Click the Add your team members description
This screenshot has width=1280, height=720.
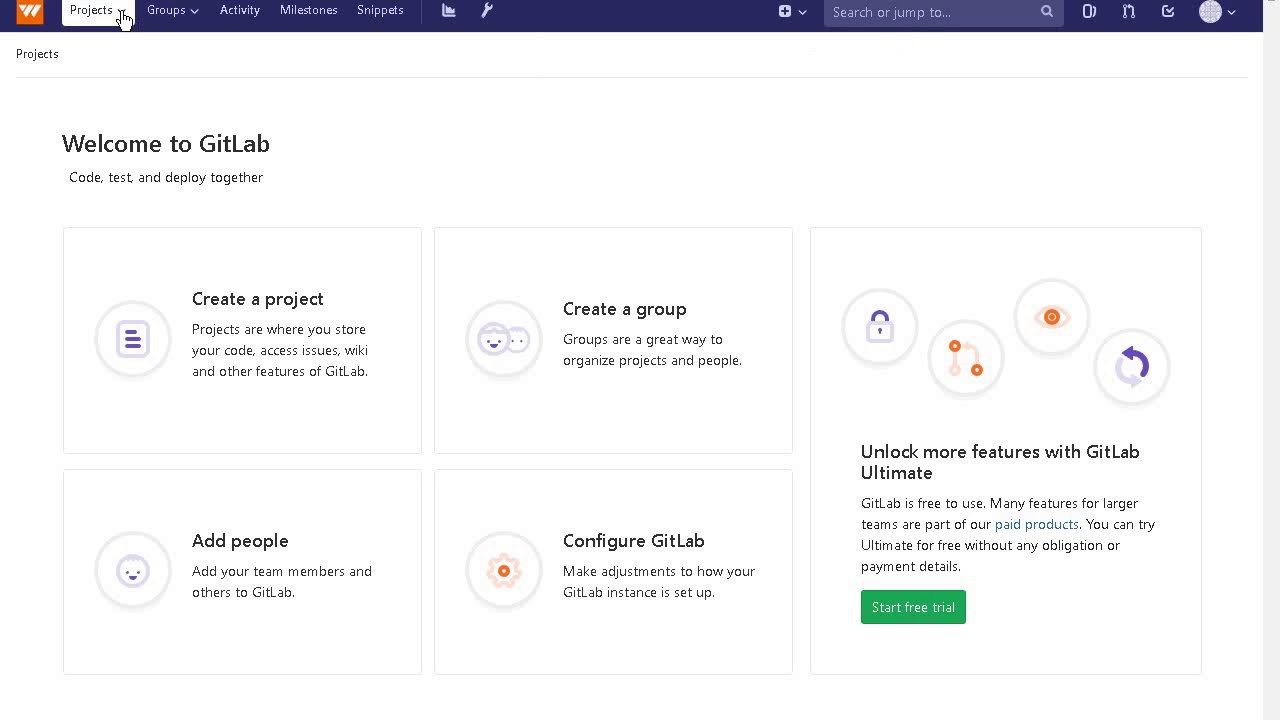point(282,582)
